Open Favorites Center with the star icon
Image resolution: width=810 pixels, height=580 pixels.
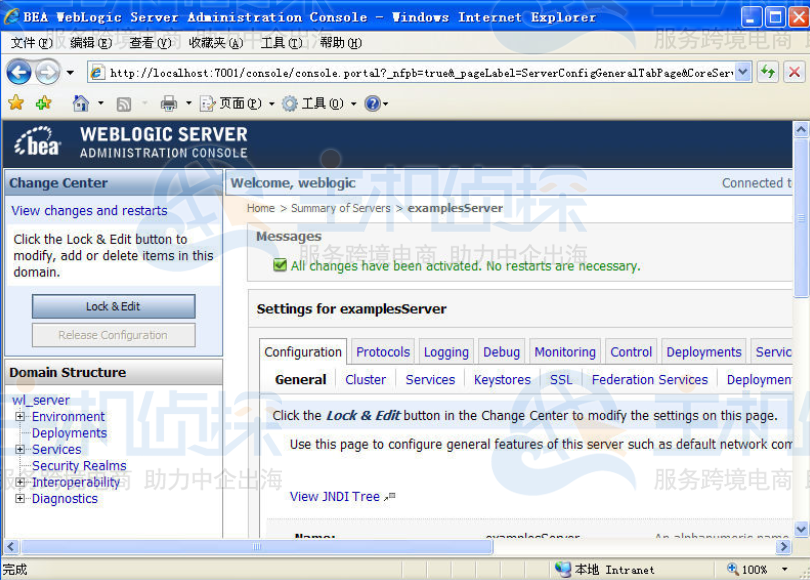[x=17, y=103]
